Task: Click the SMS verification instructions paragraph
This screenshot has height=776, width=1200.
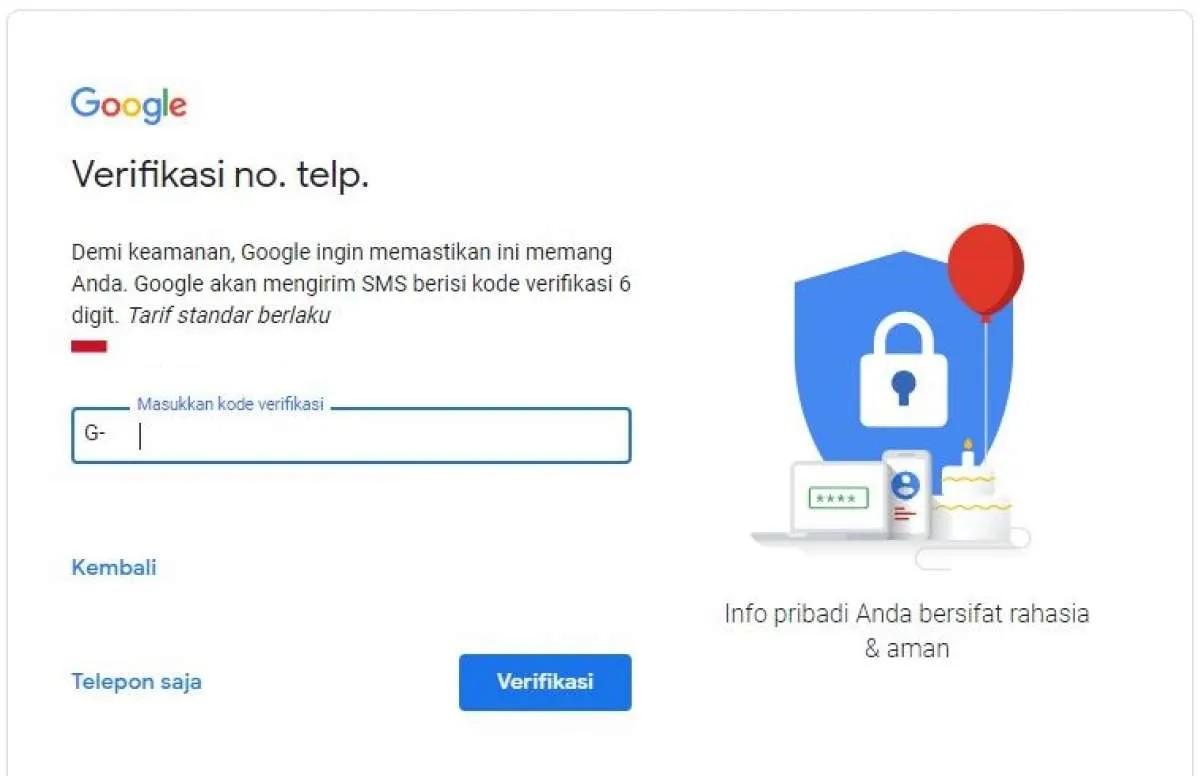Action: [350, 283]
